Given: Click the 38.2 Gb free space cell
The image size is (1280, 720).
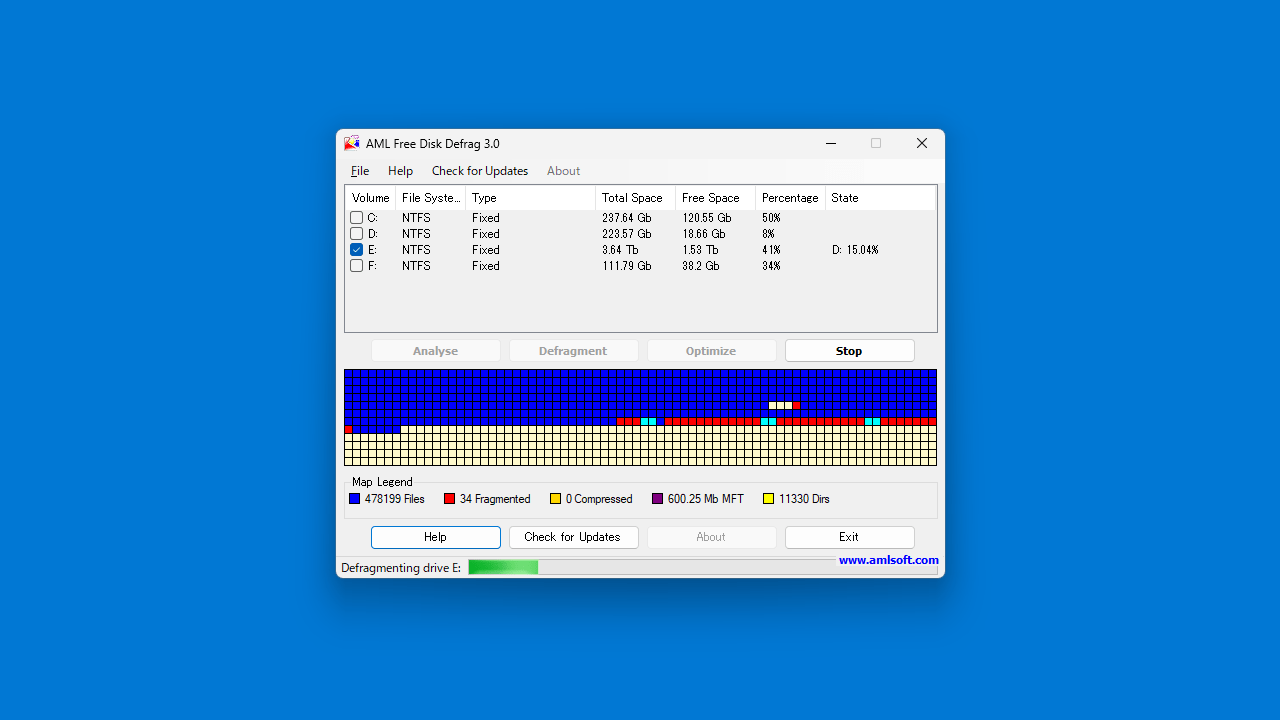Looking at the screenshot, I should tap(700, 266).
